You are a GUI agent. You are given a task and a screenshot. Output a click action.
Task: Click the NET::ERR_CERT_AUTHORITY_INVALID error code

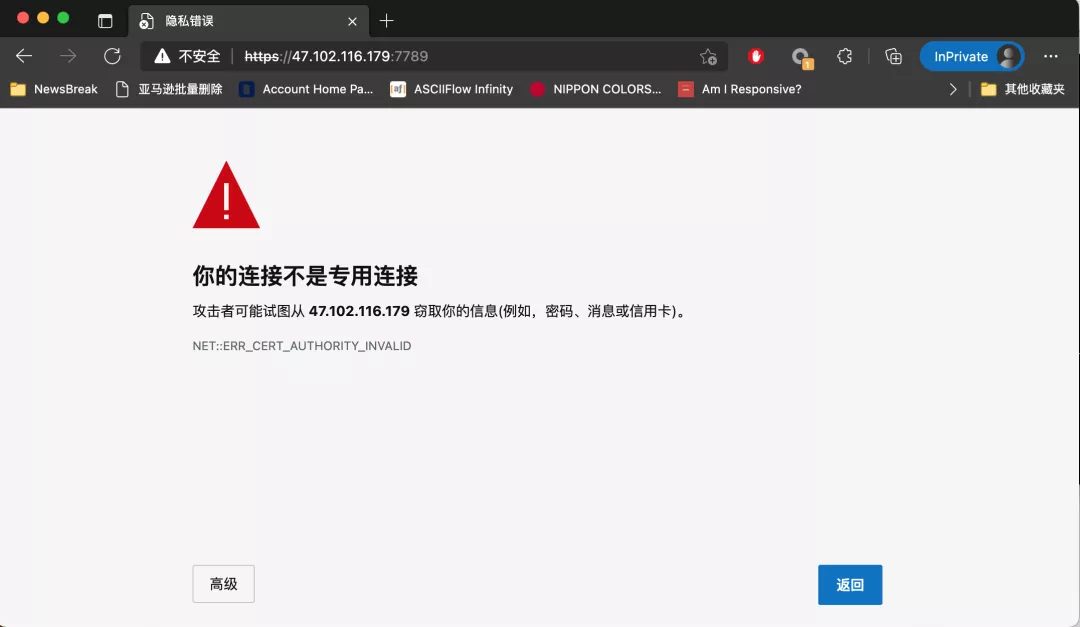302,346
